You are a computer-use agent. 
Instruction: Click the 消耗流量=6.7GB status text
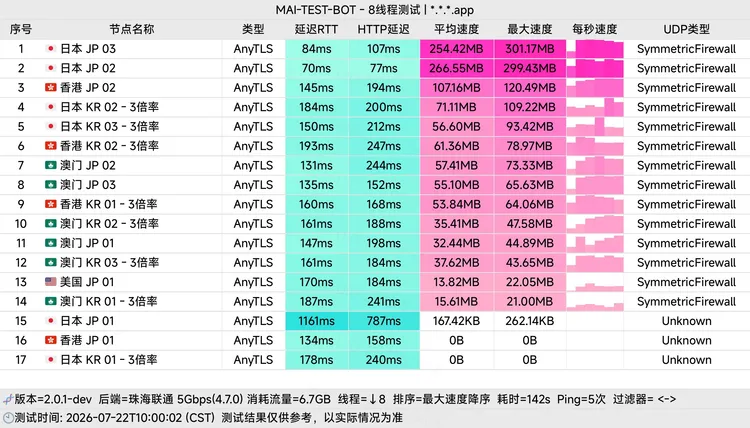(x=289, y=399)
